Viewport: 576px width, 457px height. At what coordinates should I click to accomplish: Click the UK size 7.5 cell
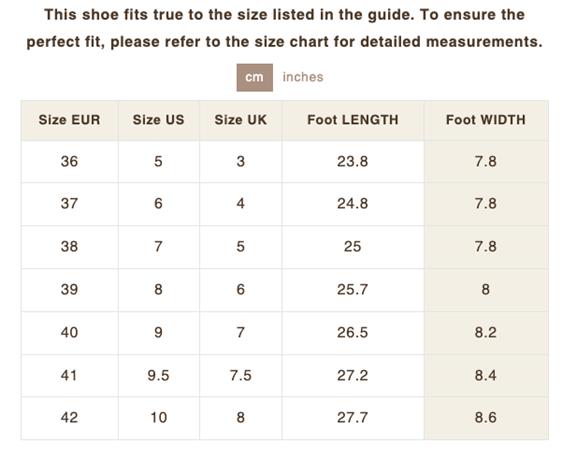[x=241, y=375]
